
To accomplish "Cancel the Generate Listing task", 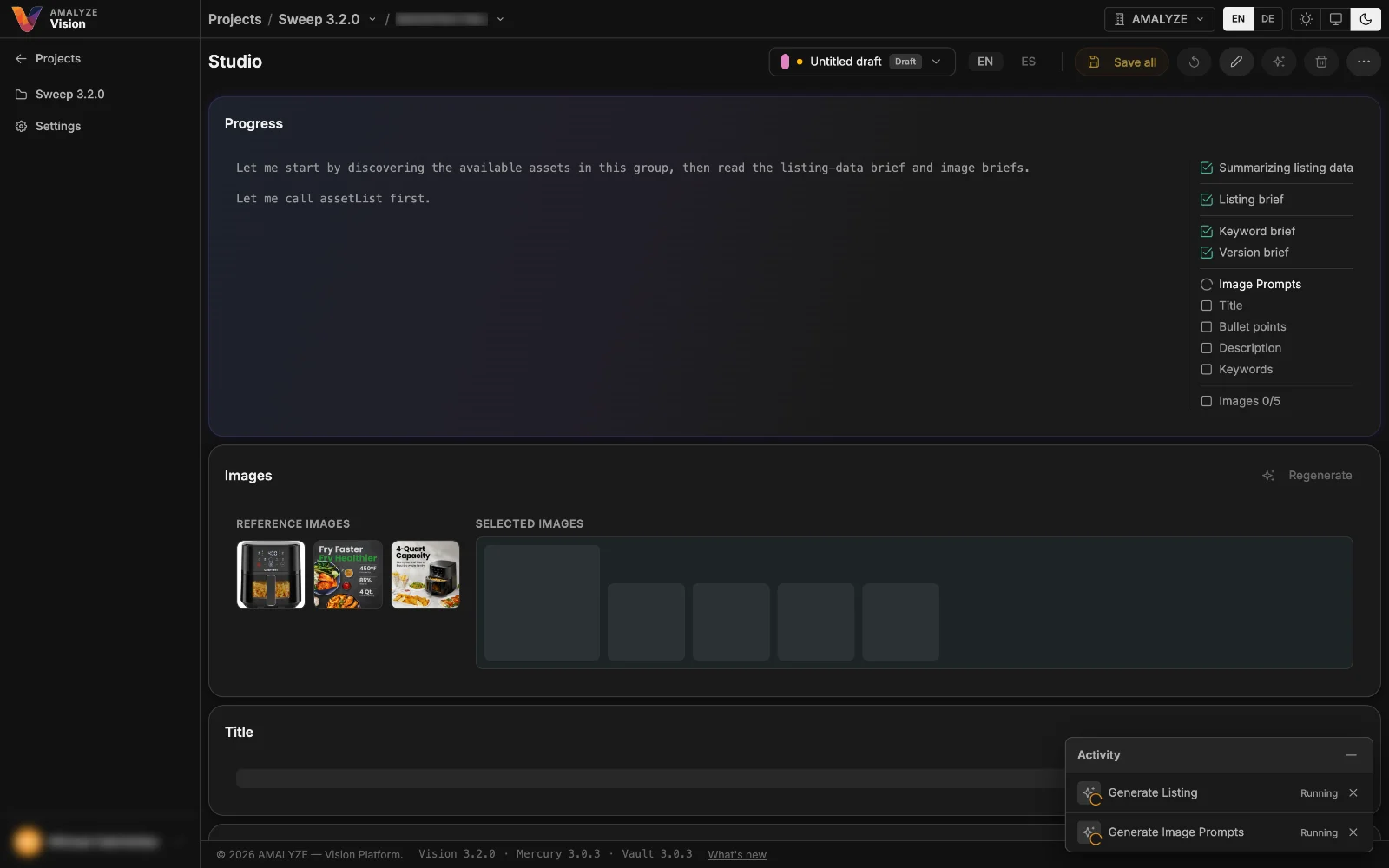I will (x=1353, y=792).
